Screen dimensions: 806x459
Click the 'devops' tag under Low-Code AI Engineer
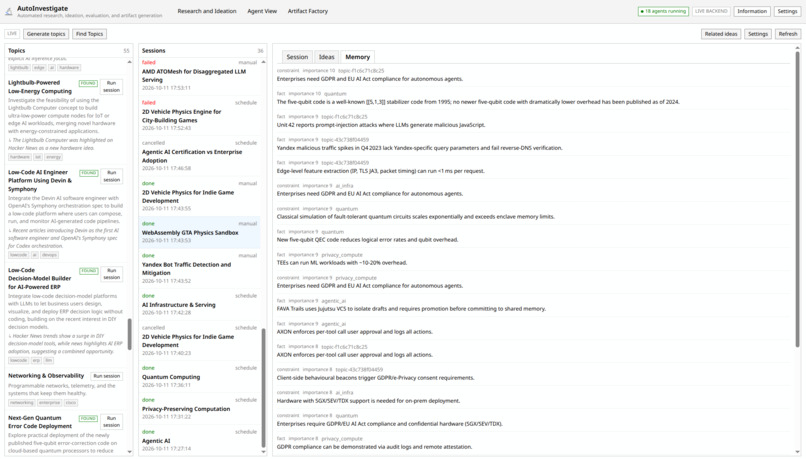point(50,255)
